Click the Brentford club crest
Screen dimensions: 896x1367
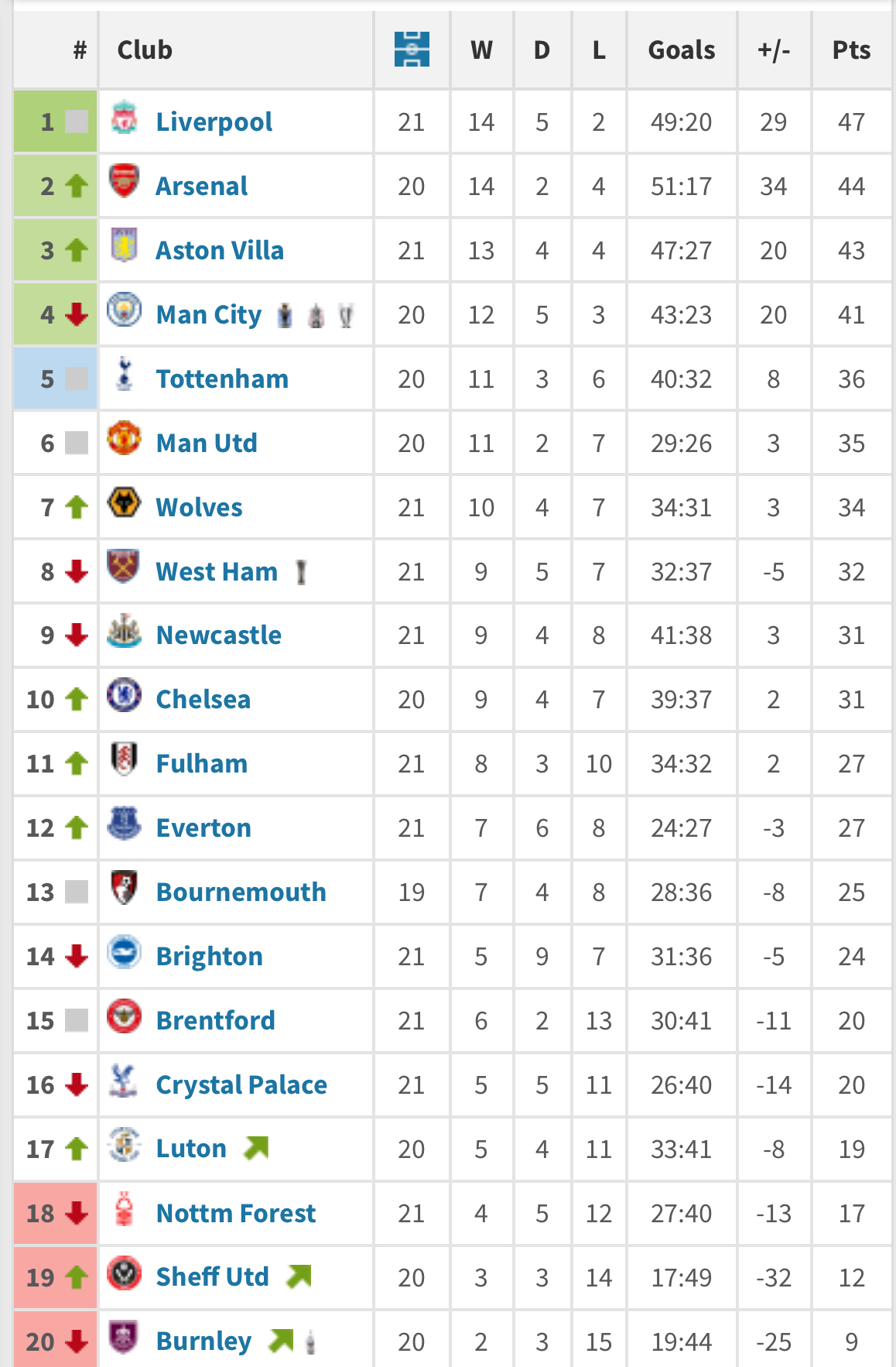[x=124, y=1016]
